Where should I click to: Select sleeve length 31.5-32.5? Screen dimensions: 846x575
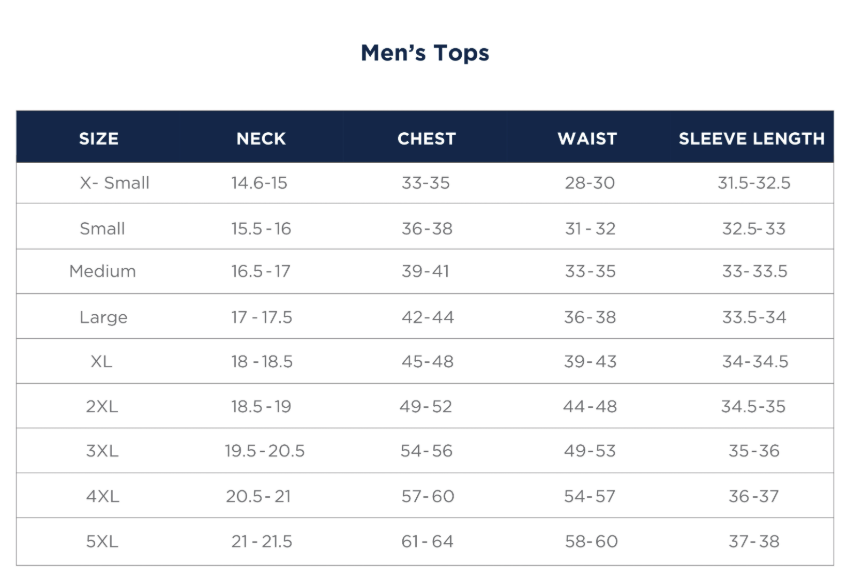(753, 183)
